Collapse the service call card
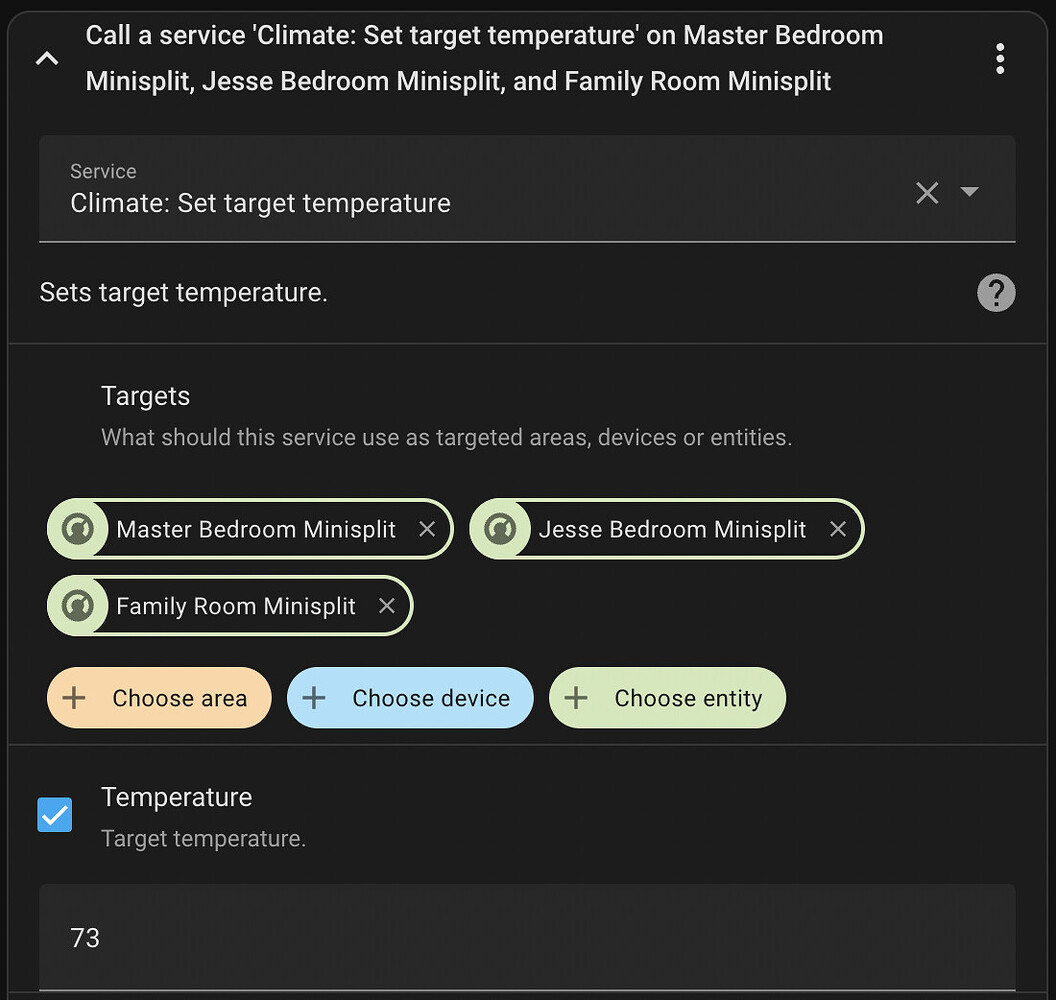This screenshot has height=1000, width=1056. click(x=46, y=58)
